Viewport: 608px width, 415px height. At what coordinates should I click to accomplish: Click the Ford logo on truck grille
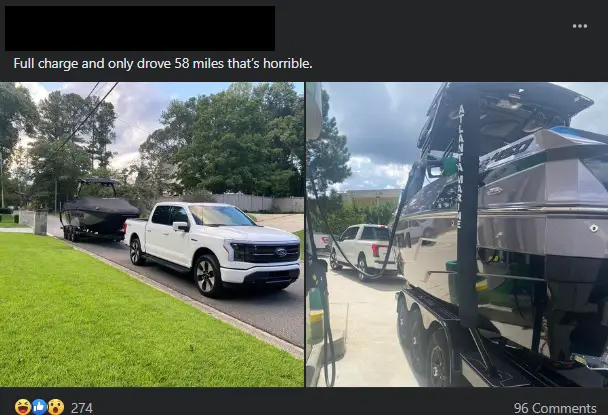[x=281, y=252]
